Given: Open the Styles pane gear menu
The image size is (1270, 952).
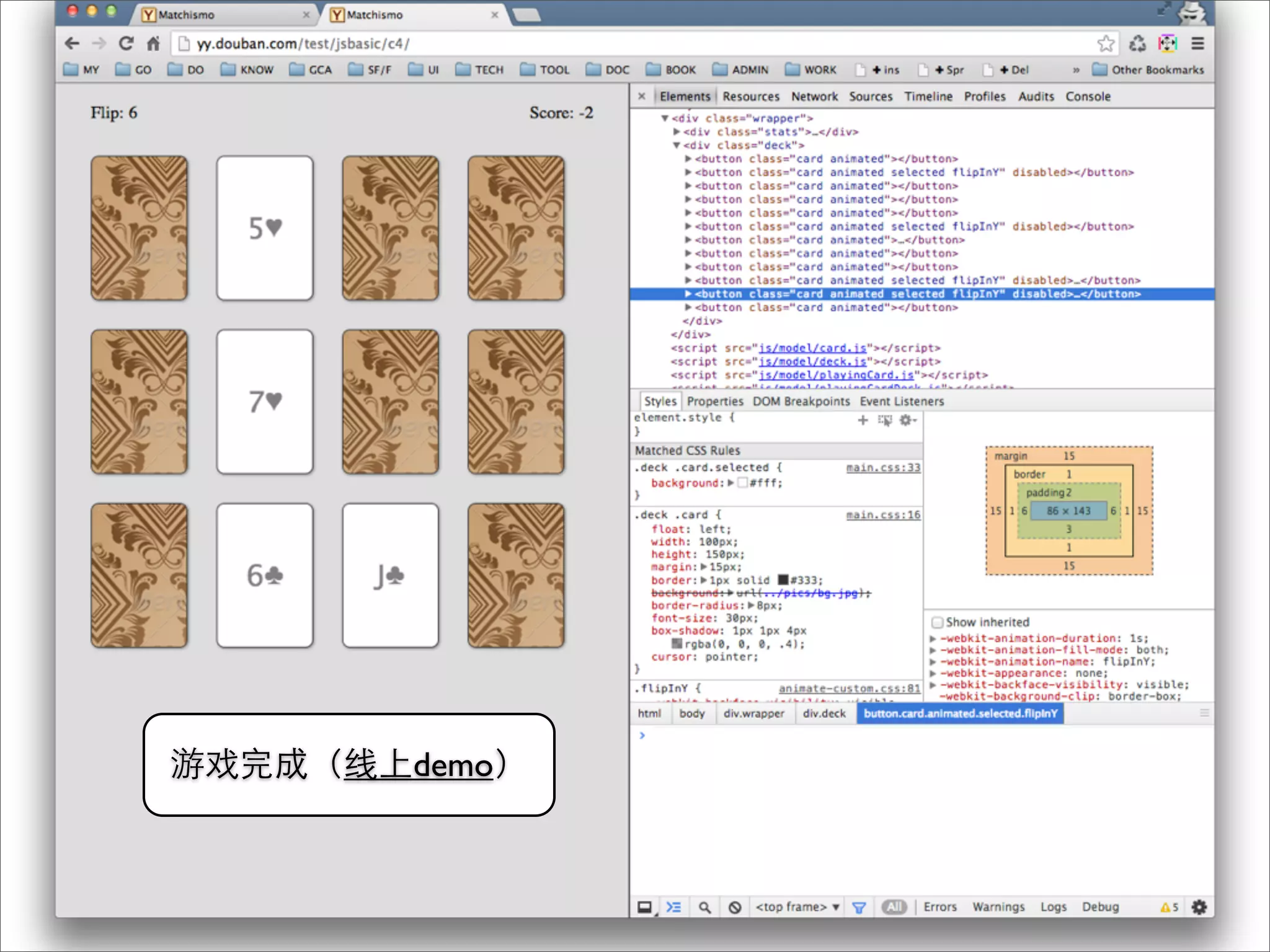Looking at the screenshot, I should tap(907, 420).
